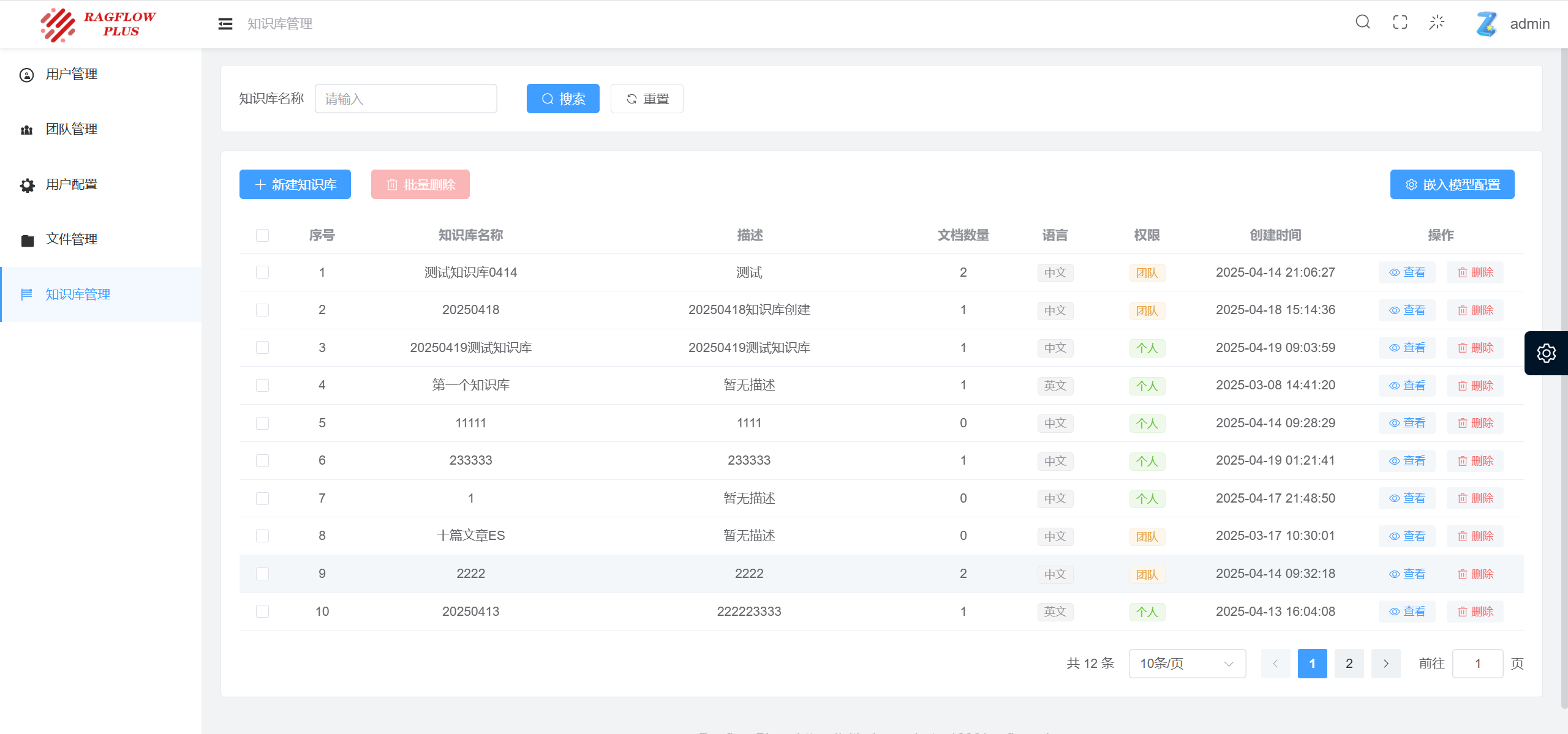Collapse sidebar with hamburger icon
1568x734 pixels.
tap(225, 24)
